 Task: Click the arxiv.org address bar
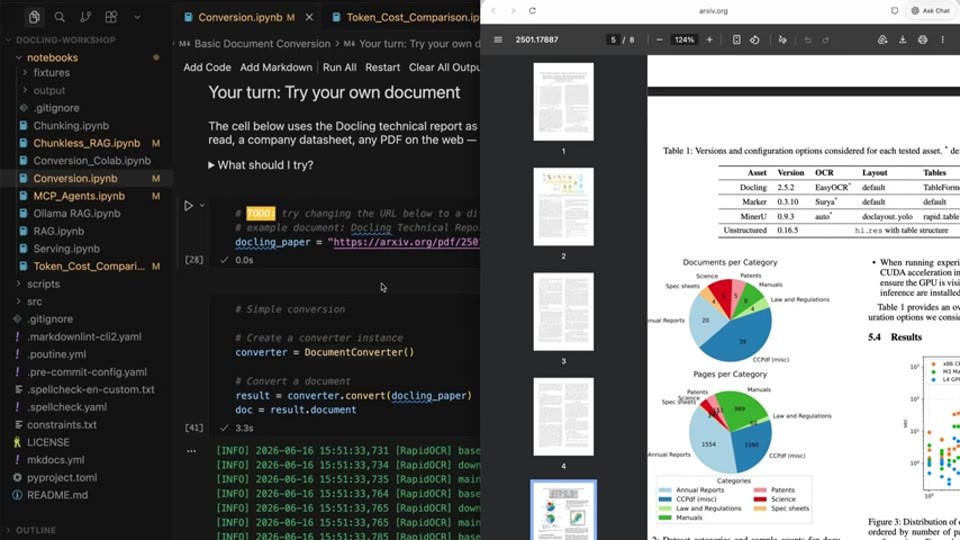click(713, 11)
